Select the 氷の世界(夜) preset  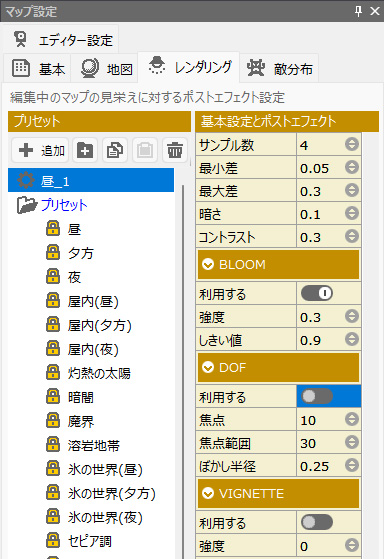click(x=105, y=518)
